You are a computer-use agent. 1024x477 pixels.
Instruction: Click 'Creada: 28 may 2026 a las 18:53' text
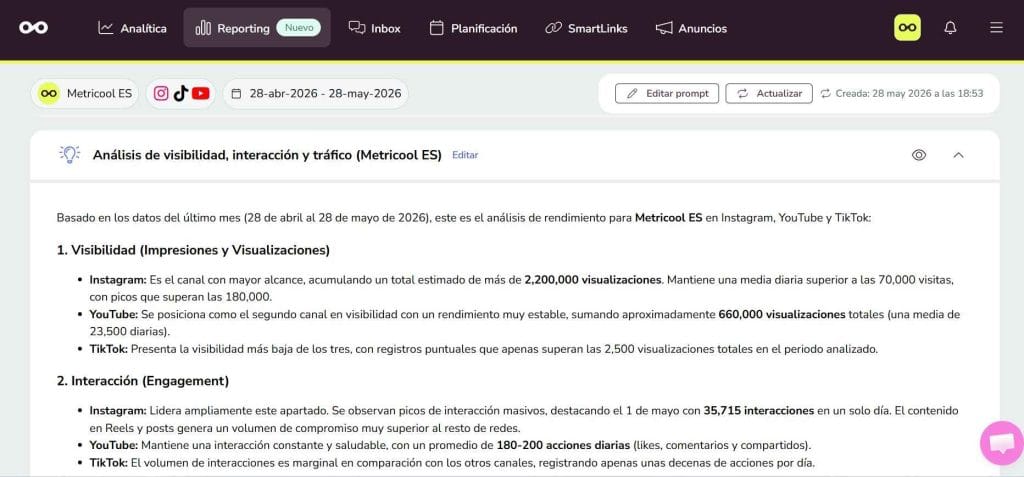tap(909, 93)
